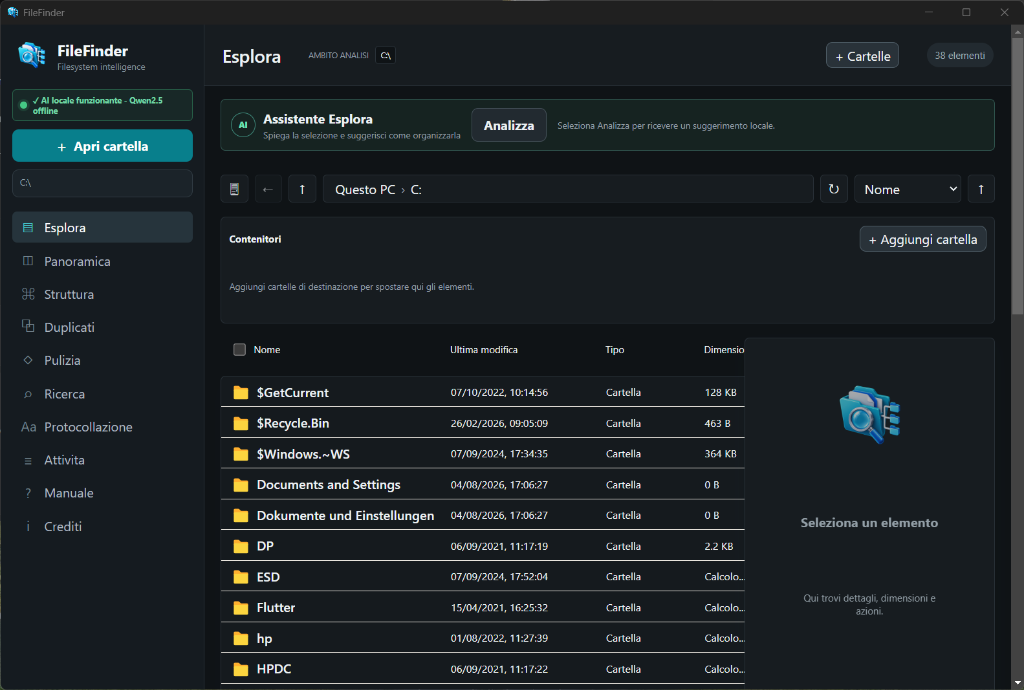Toggle sort direction arrow next to Nome
The height and width of the screenshot is (690, 1024).
click(x=981, y=189)
